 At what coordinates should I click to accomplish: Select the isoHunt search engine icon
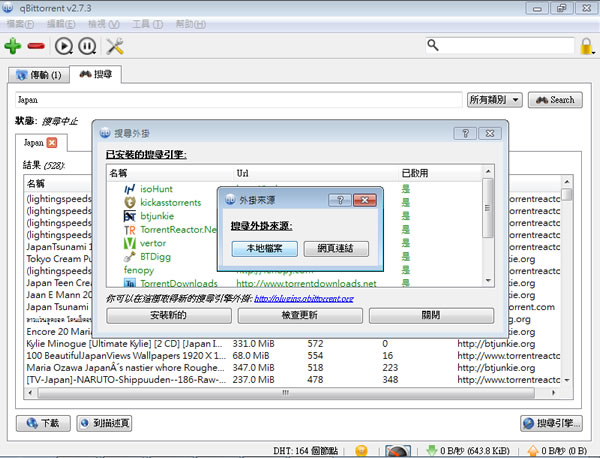click(x=129, y=189)
